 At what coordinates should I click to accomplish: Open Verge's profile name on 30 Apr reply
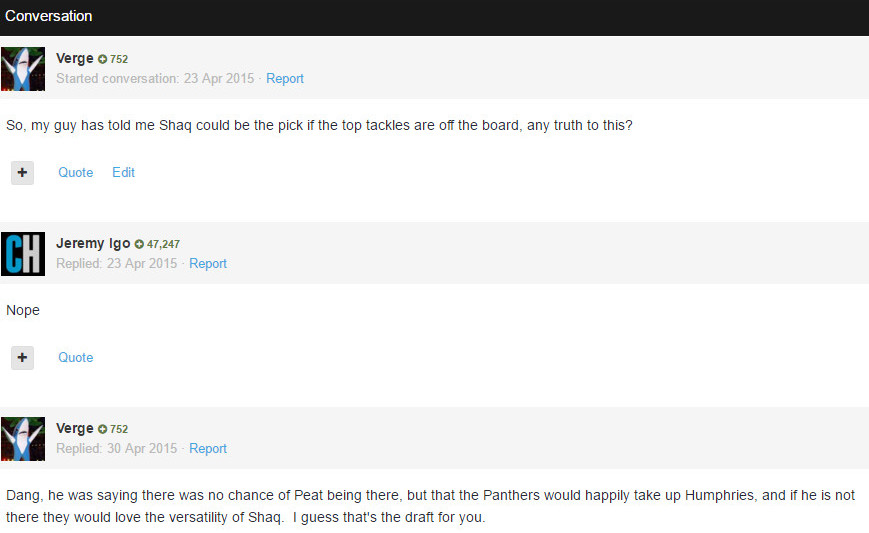(74, 428)
